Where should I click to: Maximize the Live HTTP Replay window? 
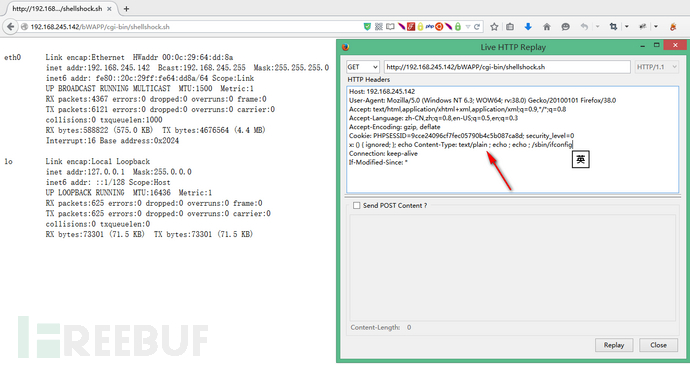(x=657, y=45)
